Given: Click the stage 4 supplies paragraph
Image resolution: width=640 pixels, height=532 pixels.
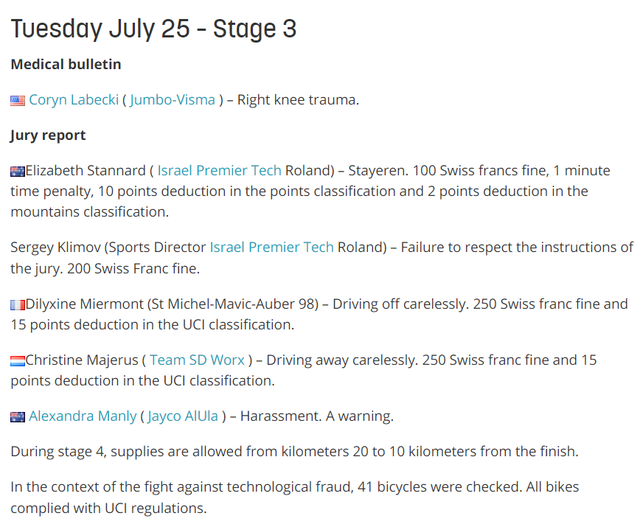Looking at the screenshot, I should (x=294, y=452).
